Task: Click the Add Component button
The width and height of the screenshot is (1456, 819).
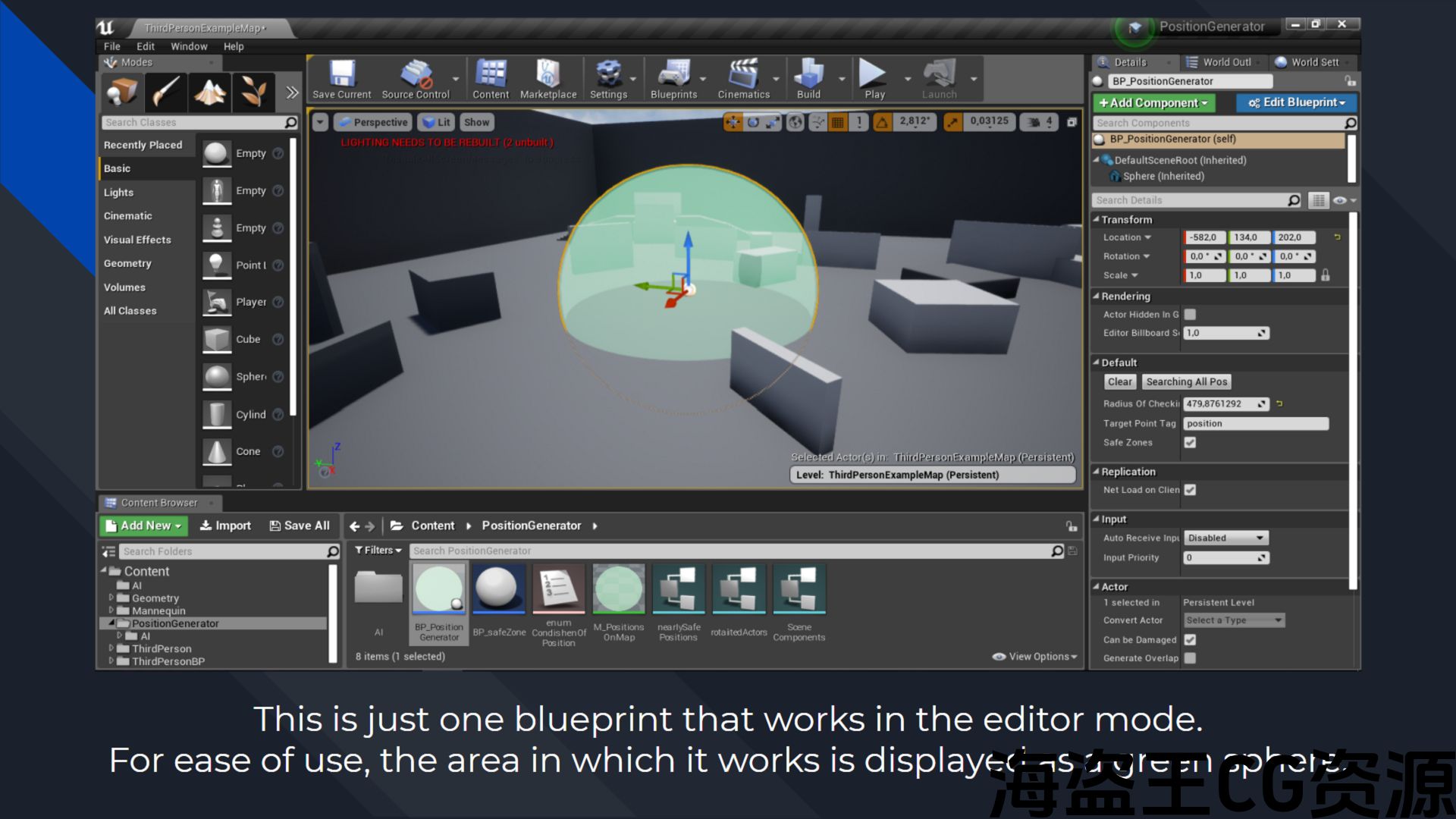Action: pos(1153,102)
